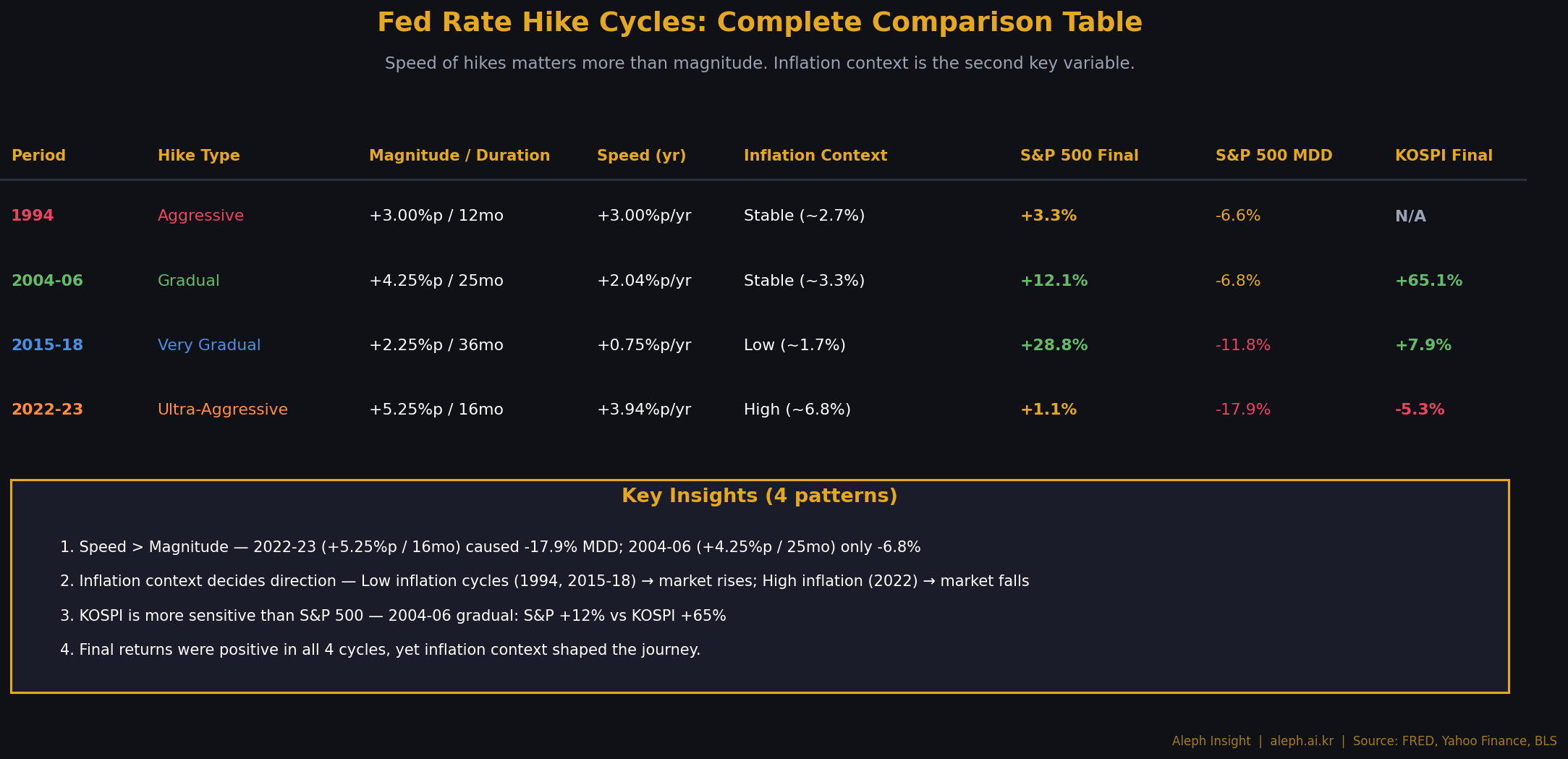The height and width of the screenshot is (759, 1568).
Task: Click the Ultra-Aggressive hike type cell
Action: click(x=223, y=410)
